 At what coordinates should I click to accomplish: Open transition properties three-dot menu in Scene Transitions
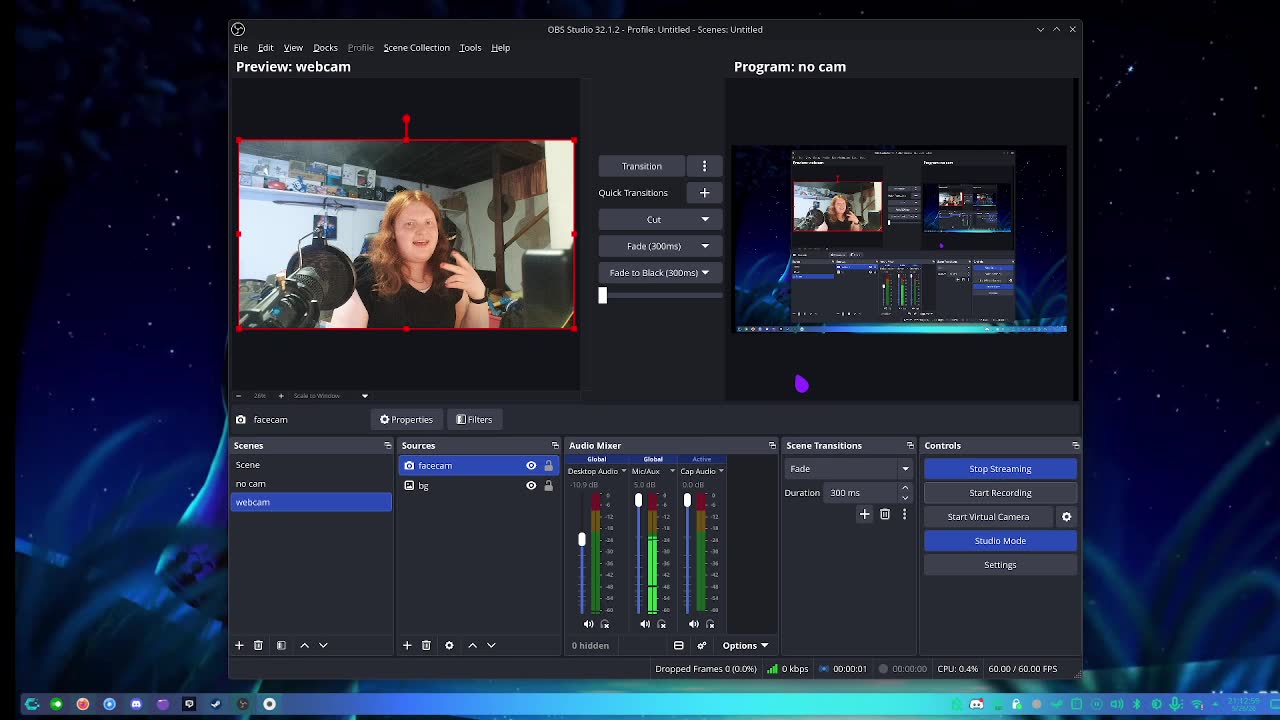(904, 514)
